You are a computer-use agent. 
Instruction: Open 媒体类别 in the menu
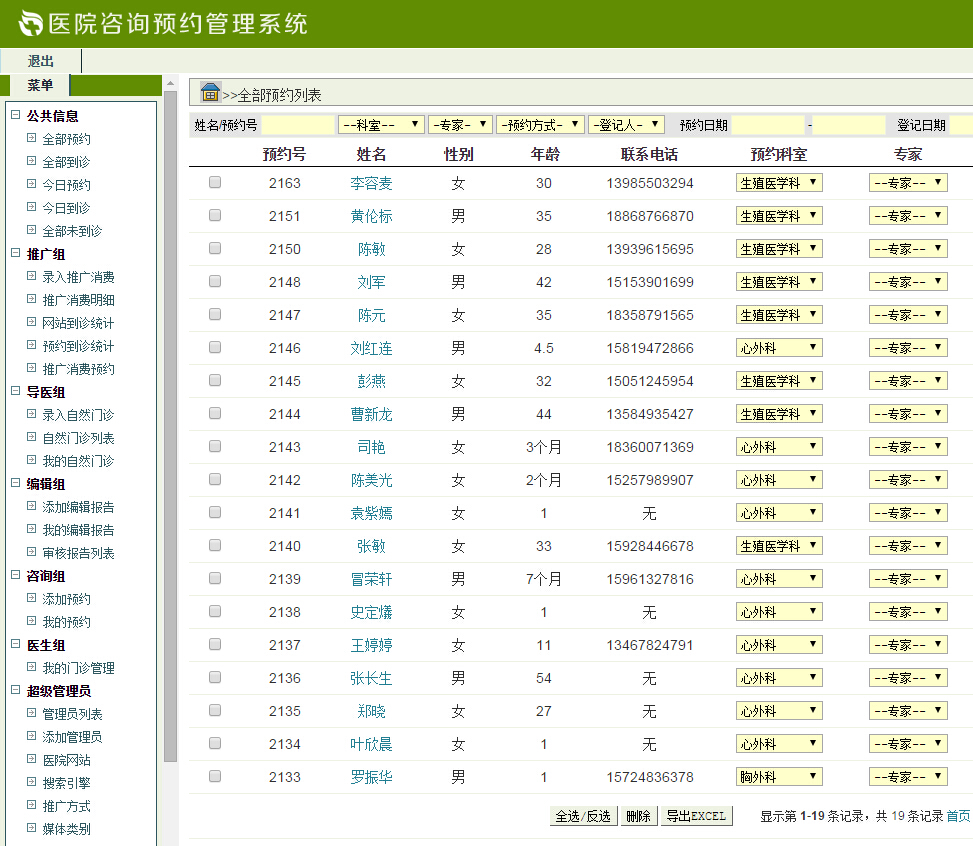pos(66,829)
